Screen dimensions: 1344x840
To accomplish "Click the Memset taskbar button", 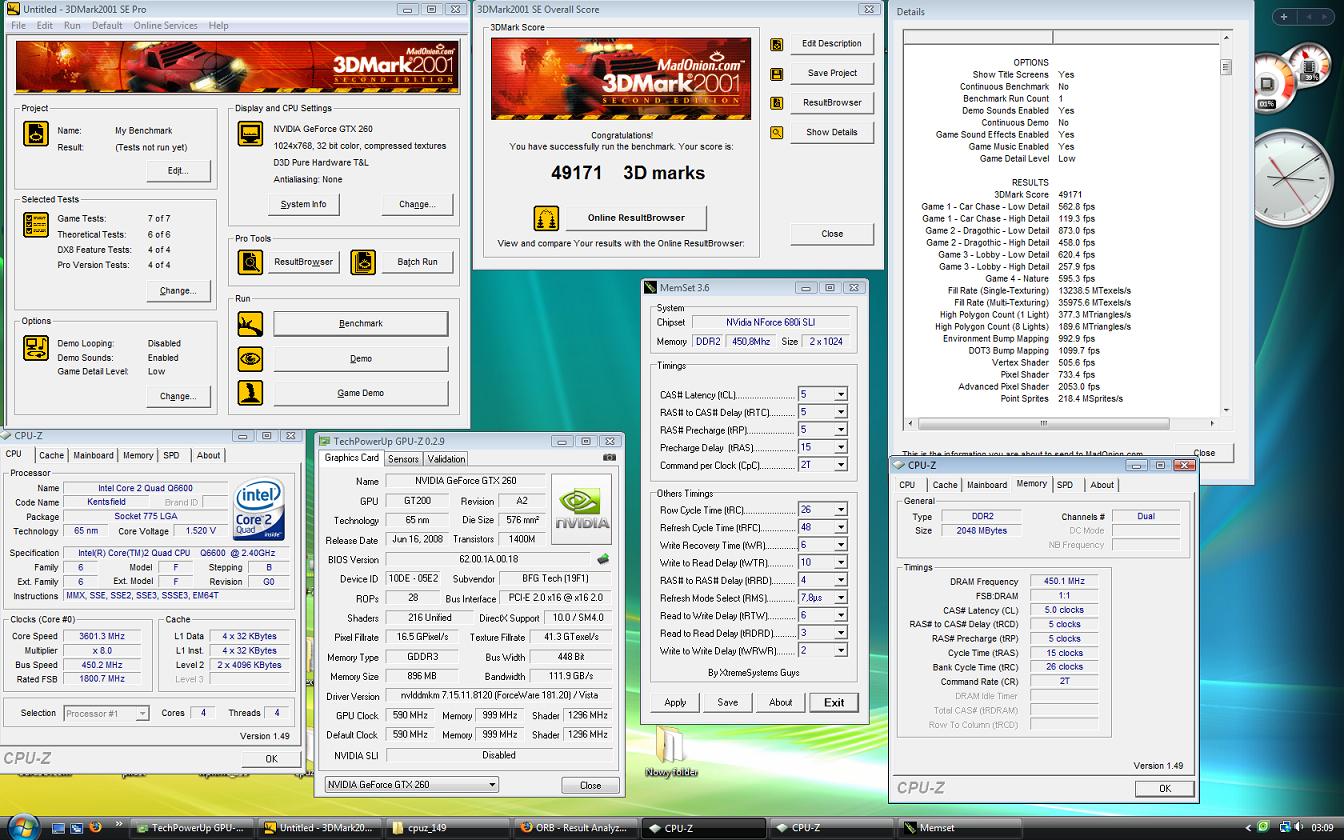I will click(958, 828).
